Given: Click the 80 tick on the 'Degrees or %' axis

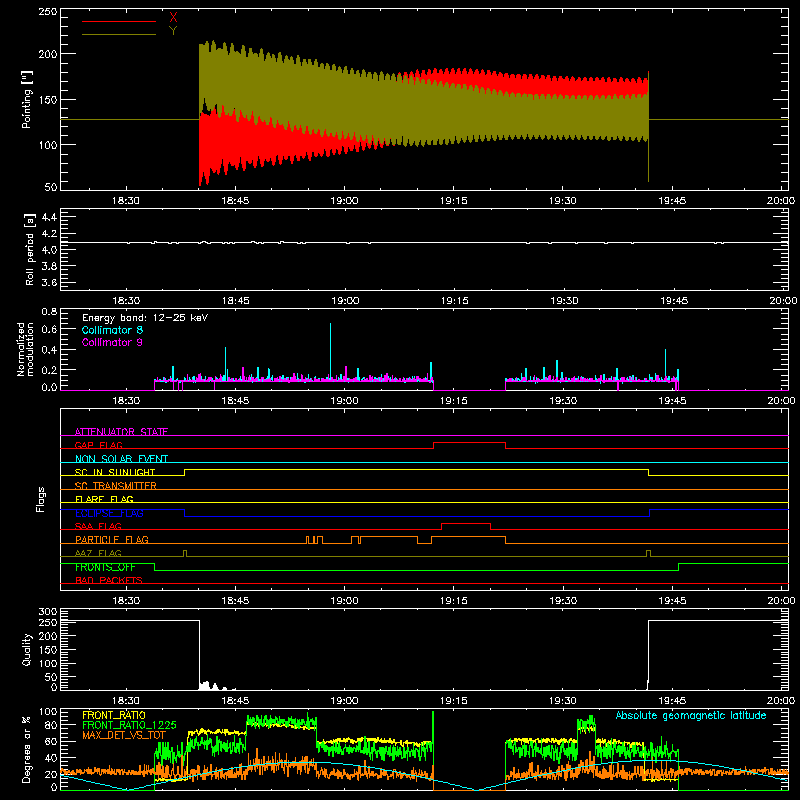Looking at the screenshot, I should click(51, 725).
